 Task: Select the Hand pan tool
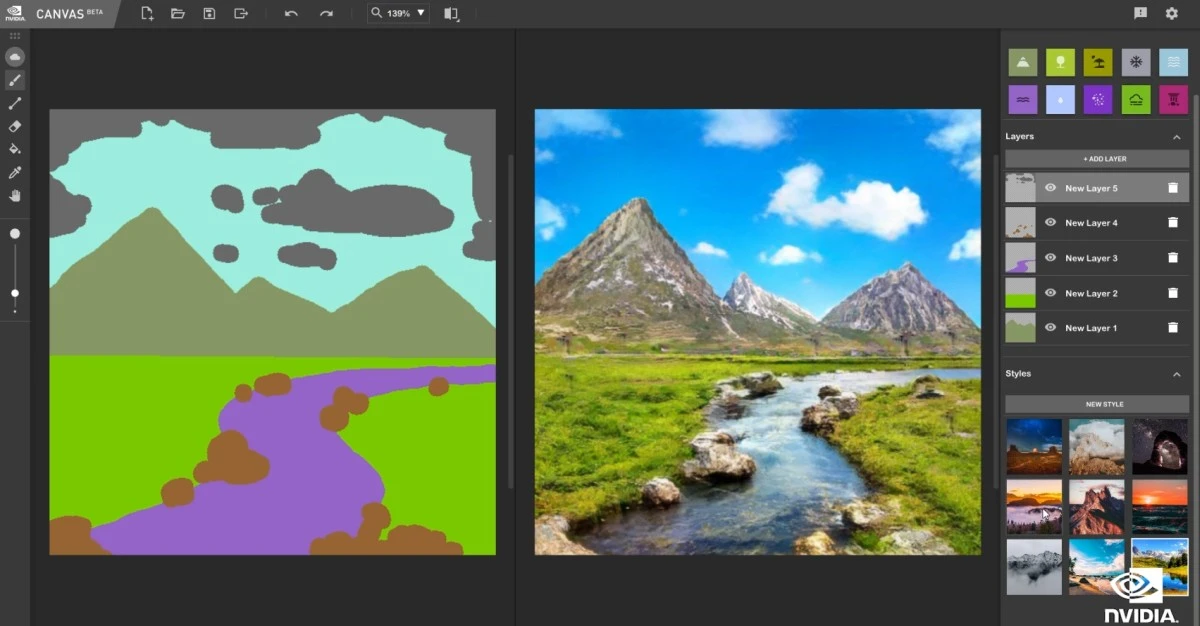coord(14,195)
